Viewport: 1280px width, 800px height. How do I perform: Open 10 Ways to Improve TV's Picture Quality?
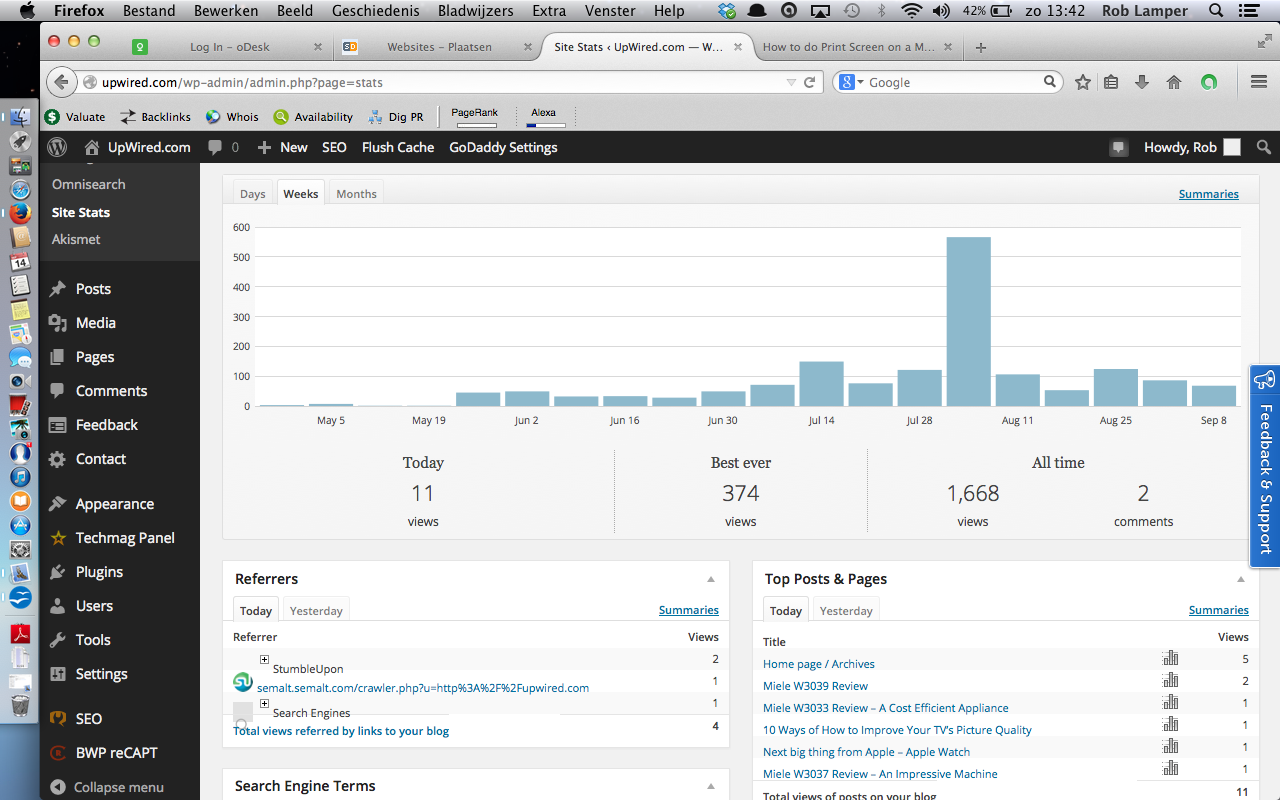point(897,730)
